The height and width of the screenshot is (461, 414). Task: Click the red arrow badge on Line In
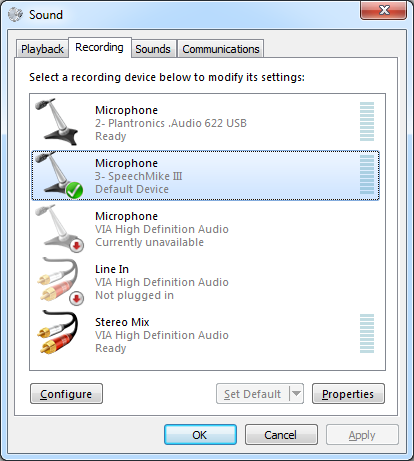click(x=76, y=298)
